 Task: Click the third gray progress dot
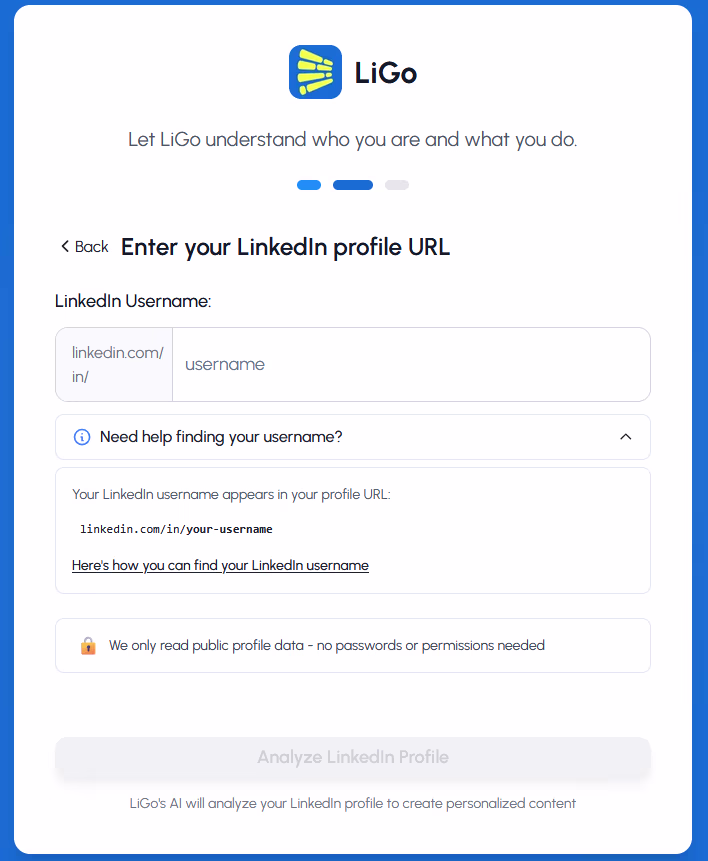click(x=396, y=184)
